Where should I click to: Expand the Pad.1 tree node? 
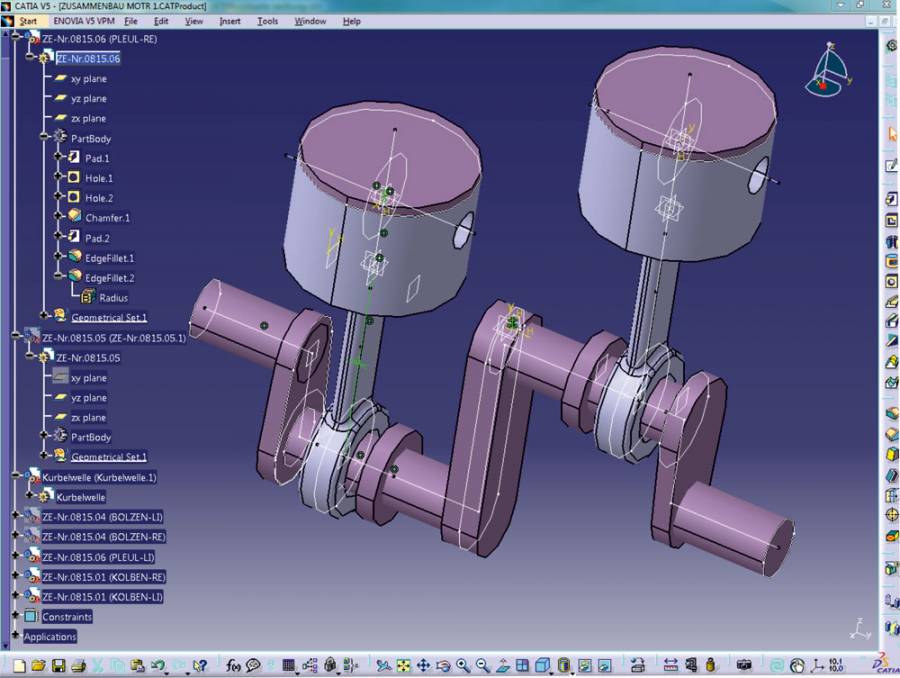[57, 157]
